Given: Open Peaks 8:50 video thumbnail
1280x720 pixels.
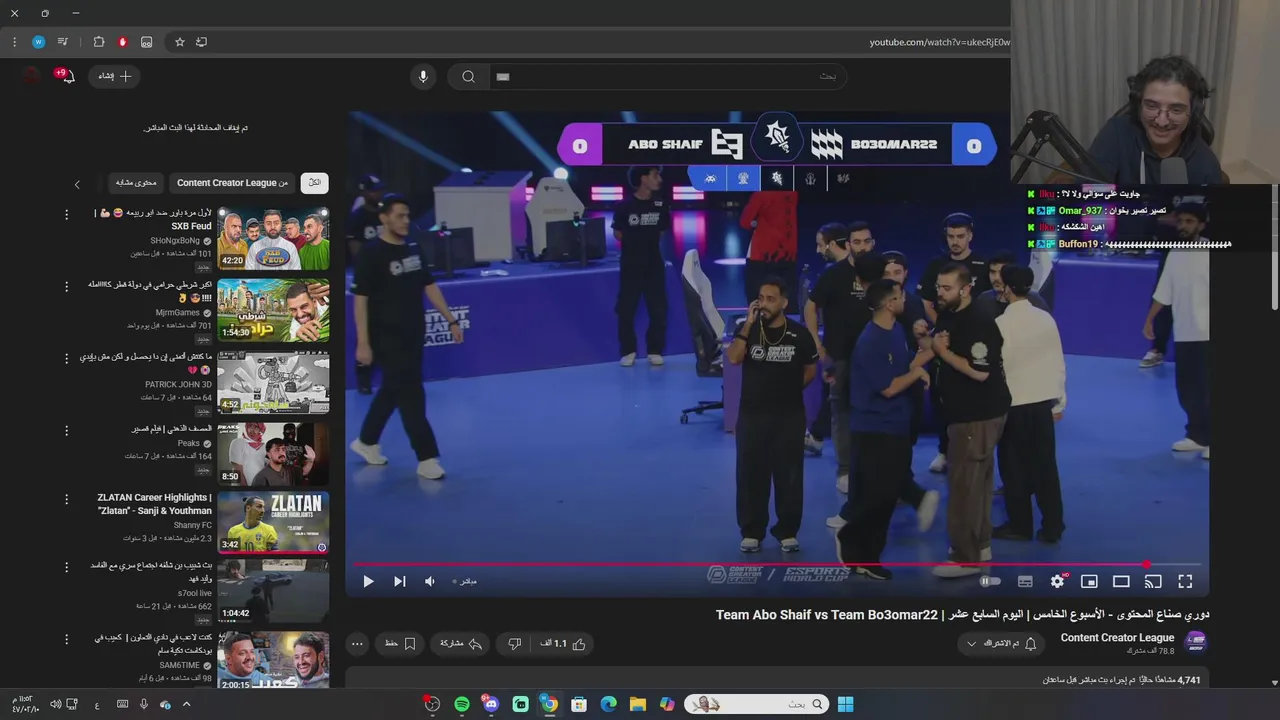Looking at the screenshot, I should (x=273, y=454).
